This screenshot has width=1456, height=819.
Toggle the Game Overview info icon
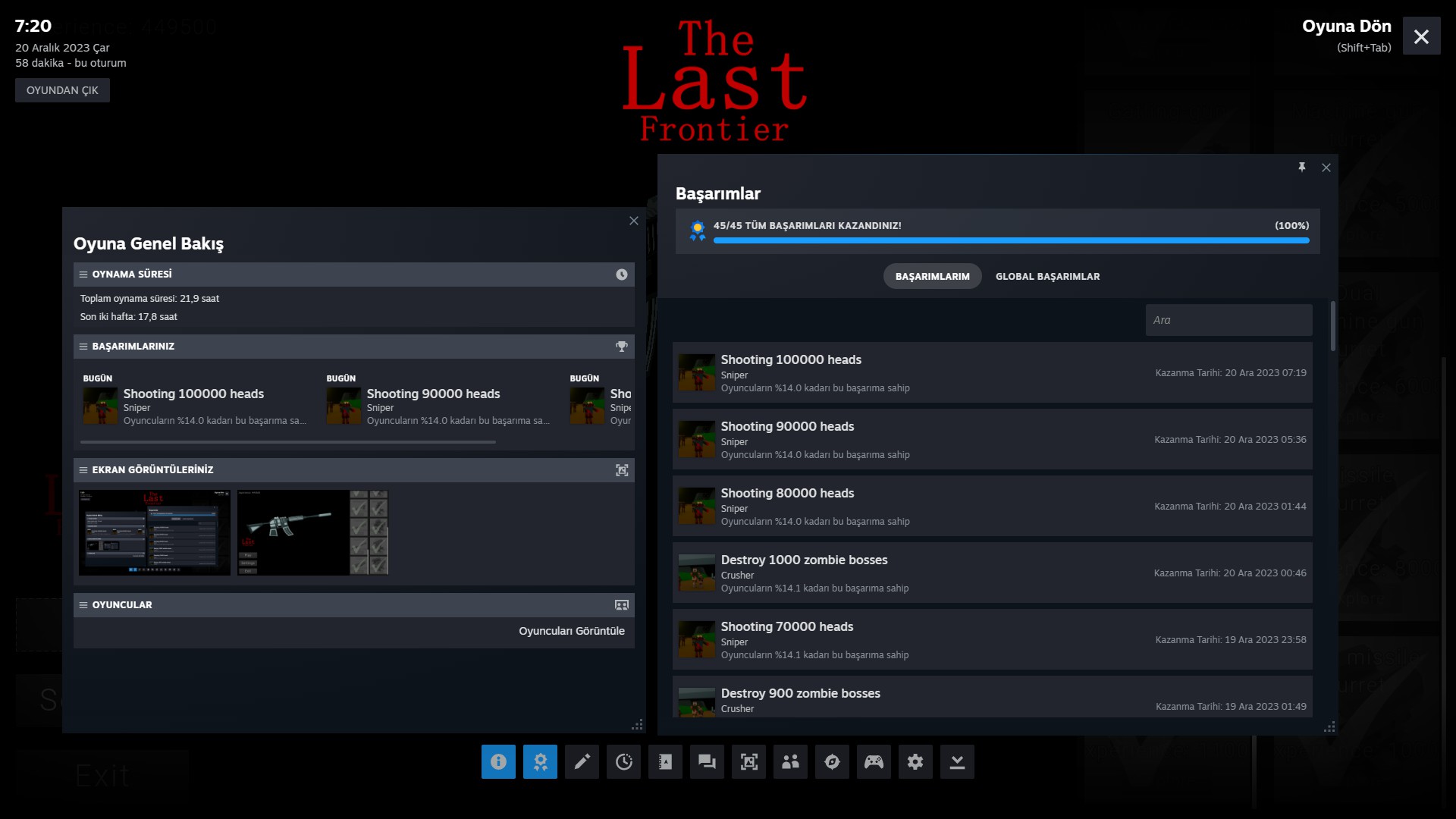pyautogui.click(x=498, y=761)
